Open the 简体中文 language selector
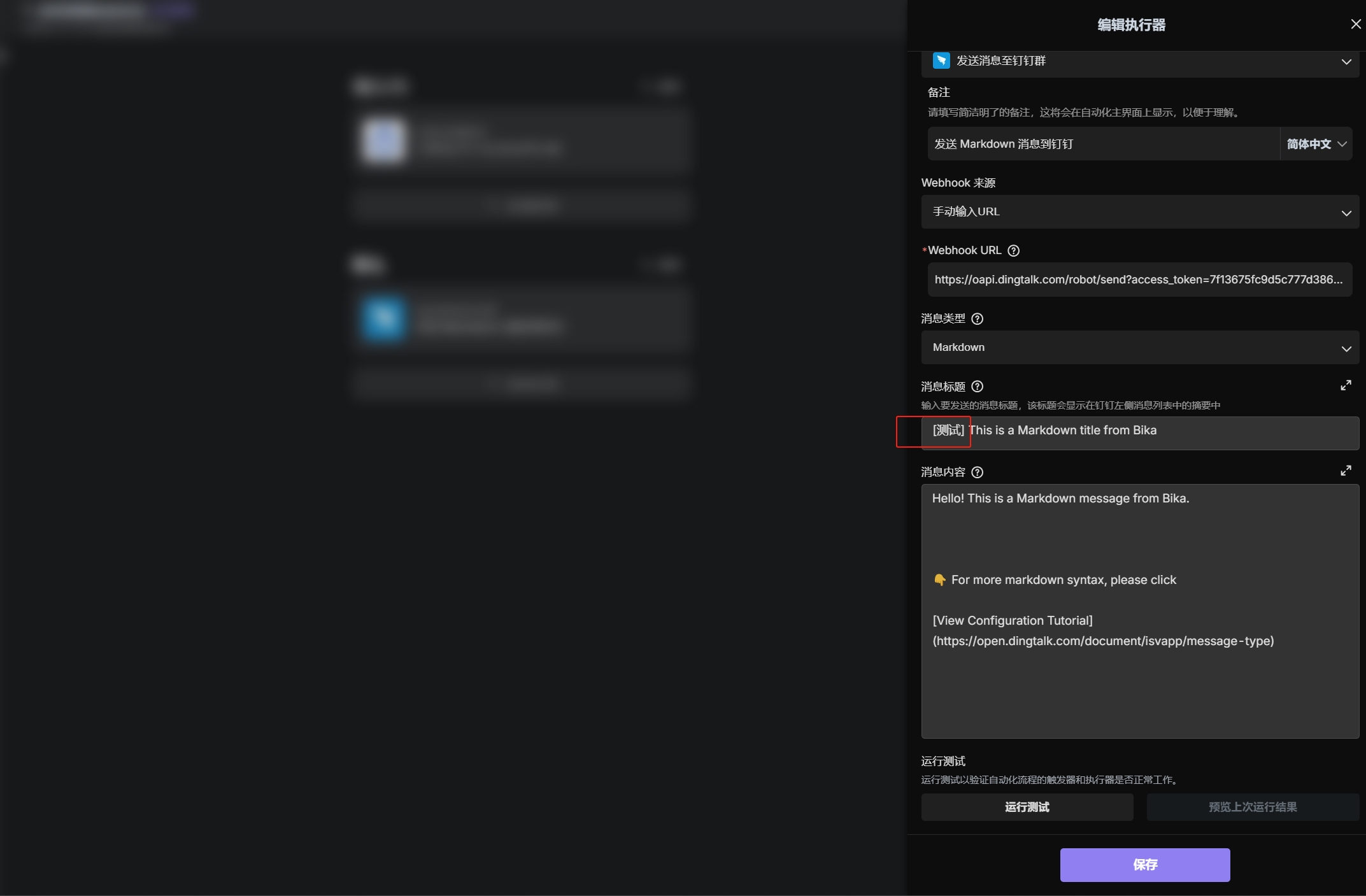The height and width of the screenshot is (896, 1366). pos(1316,144)
